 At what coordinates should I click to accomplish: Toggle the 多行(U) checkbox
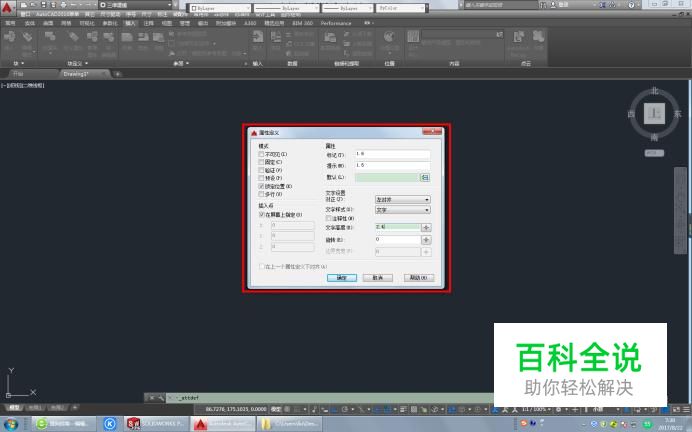(261, 194)
